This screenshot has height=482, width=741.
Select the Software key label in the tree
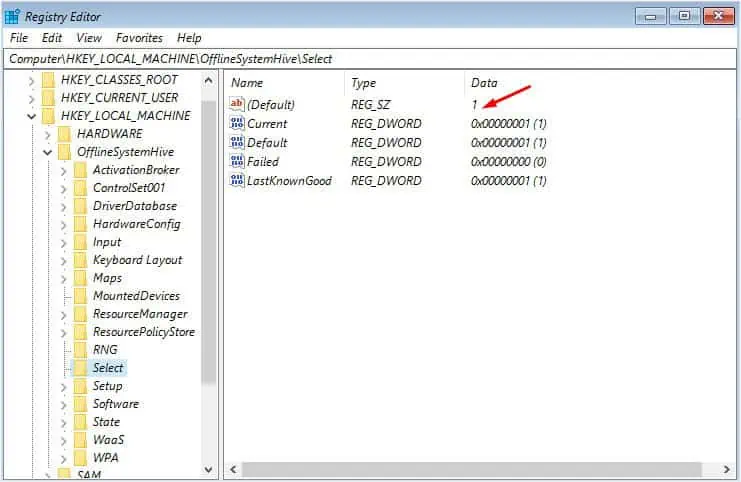click(x=116, y=404)
